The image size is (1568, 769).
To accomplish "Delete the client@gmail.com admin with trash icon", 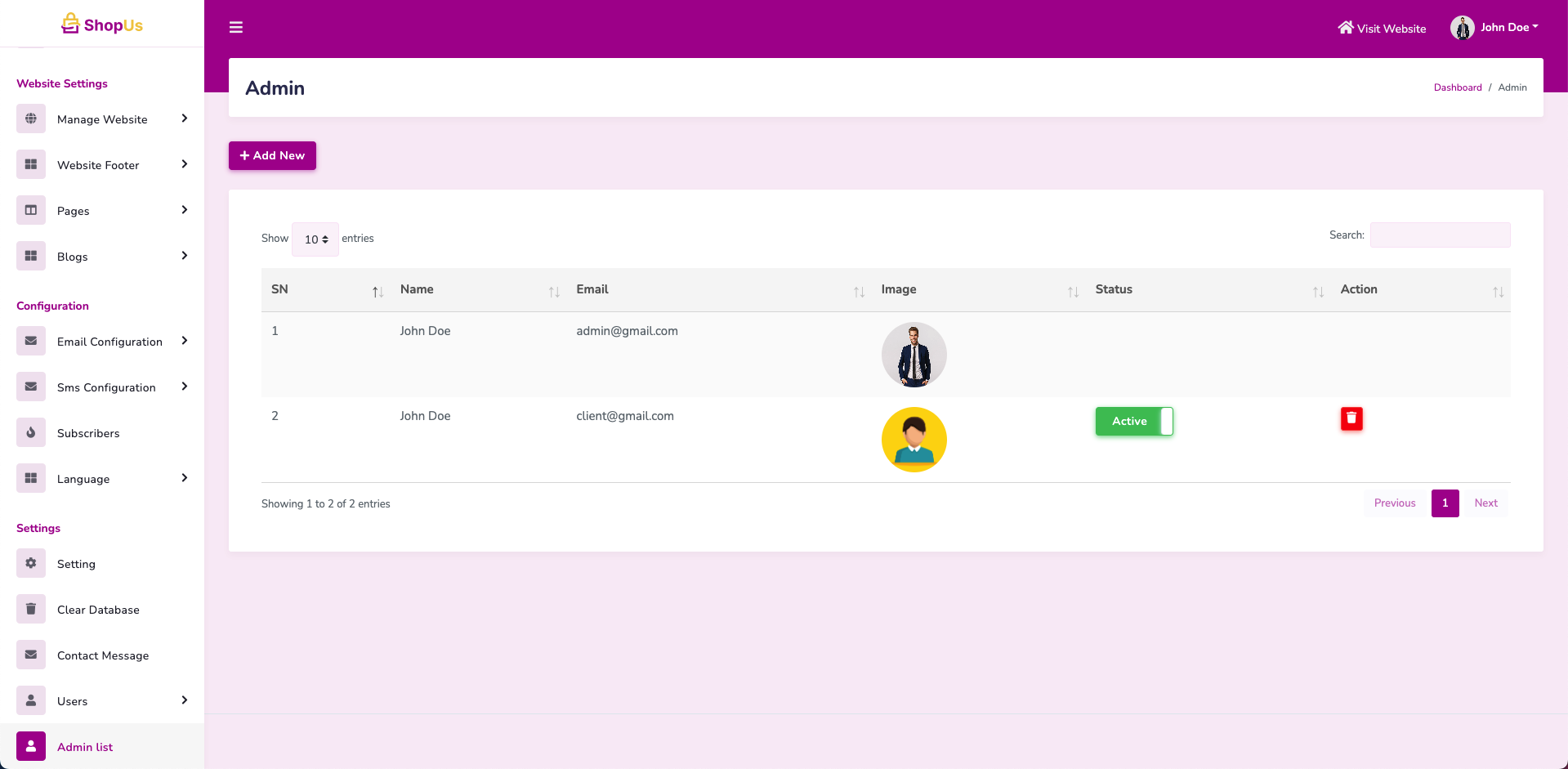I will (1351, 418).
